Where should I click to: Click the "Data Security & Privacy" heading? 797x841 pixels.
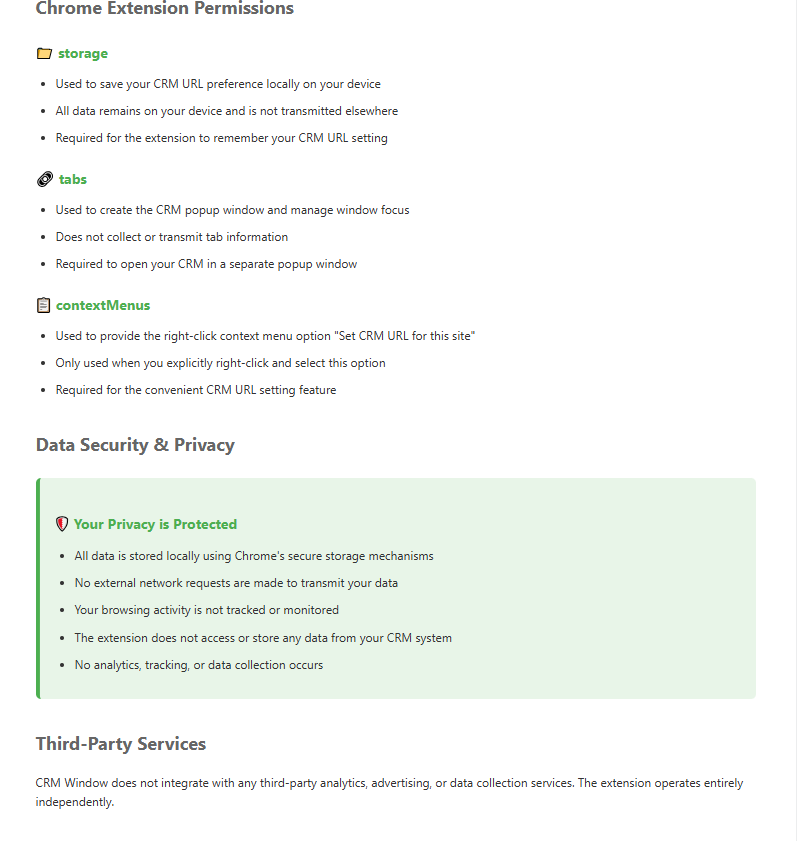(135, 445)
